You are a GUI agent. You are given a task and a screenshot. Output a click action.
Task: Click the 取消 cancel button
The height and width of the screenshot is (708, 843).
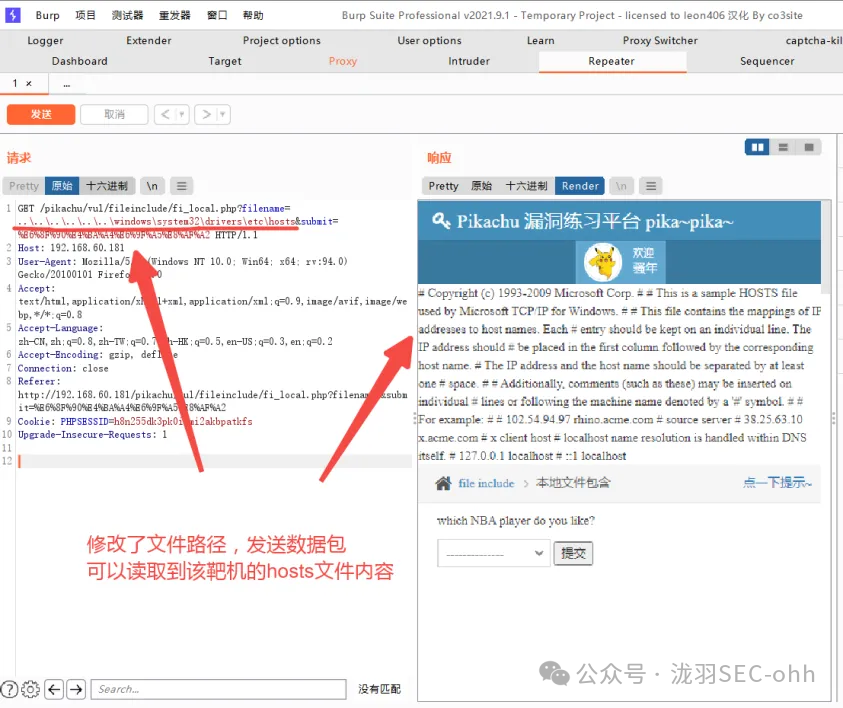114,115
